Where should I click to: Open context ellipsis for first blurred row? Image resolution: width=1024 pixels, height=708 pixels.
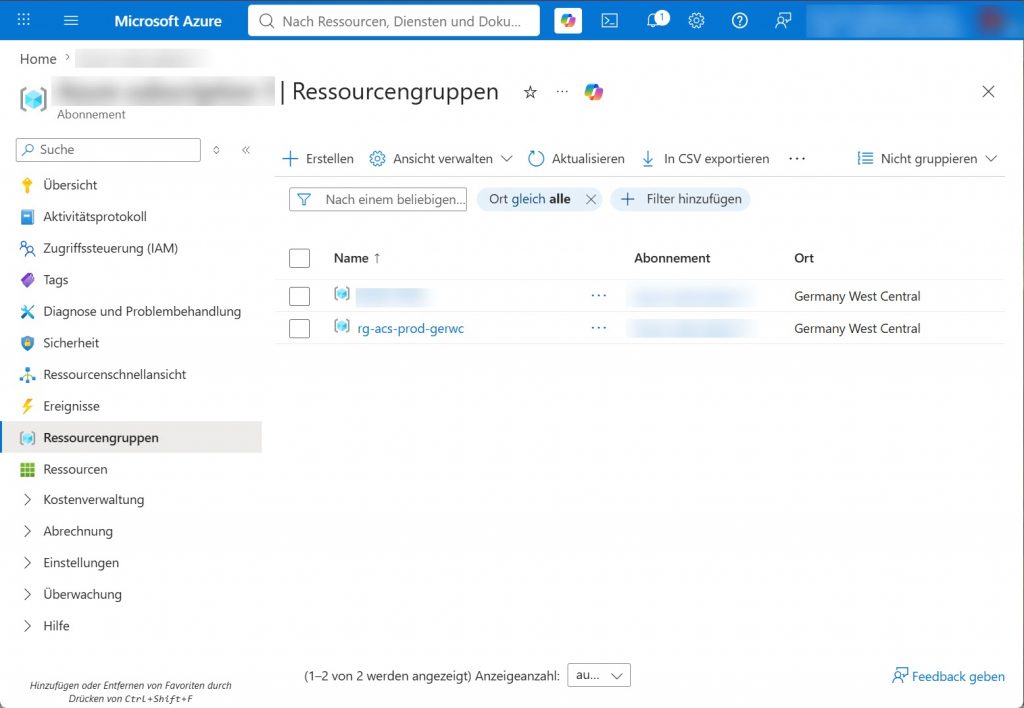tap(598, 296)
